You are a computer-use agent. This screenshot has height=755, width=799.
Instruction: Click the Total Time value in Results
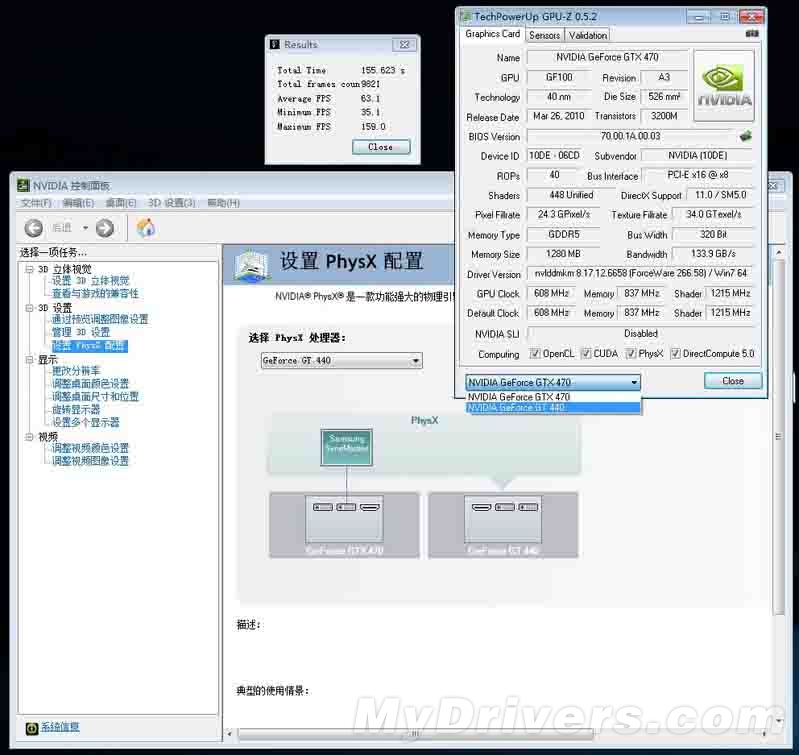point(383,70)
